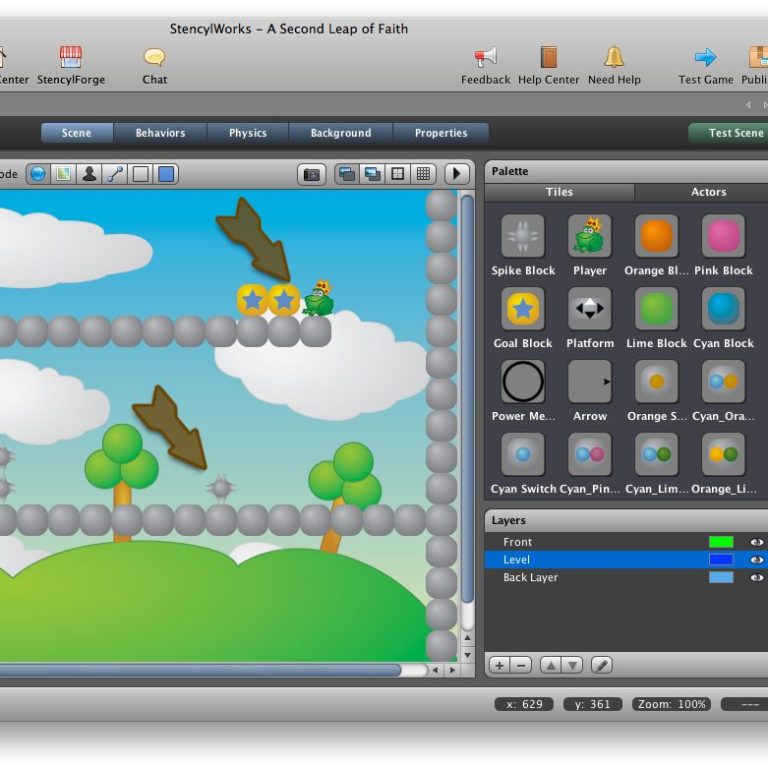768x768 pixels.
Task: Toggle visibility of Level layer
Action: tap(757, 560)
